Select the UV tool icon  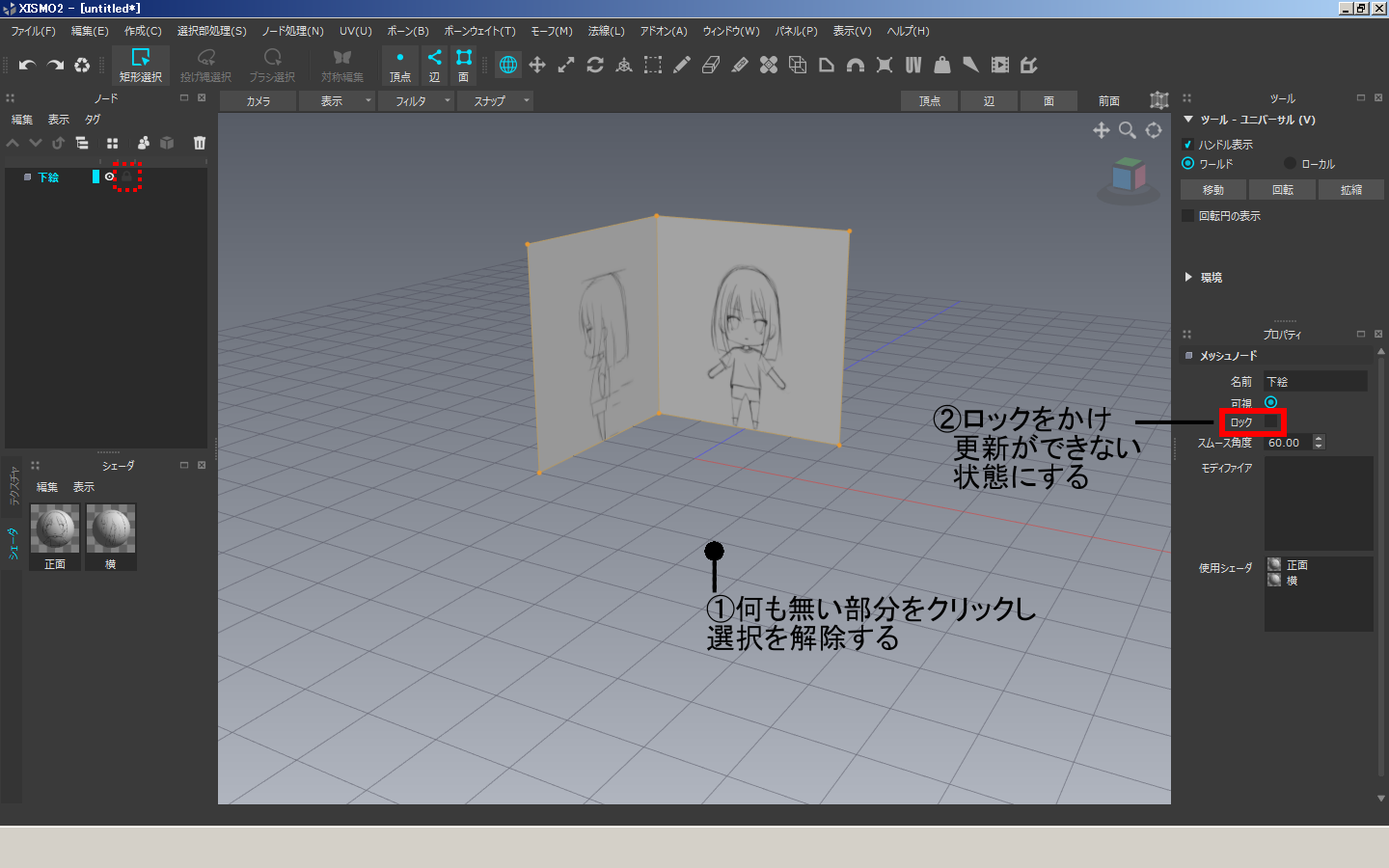click(x=913, y=65)
